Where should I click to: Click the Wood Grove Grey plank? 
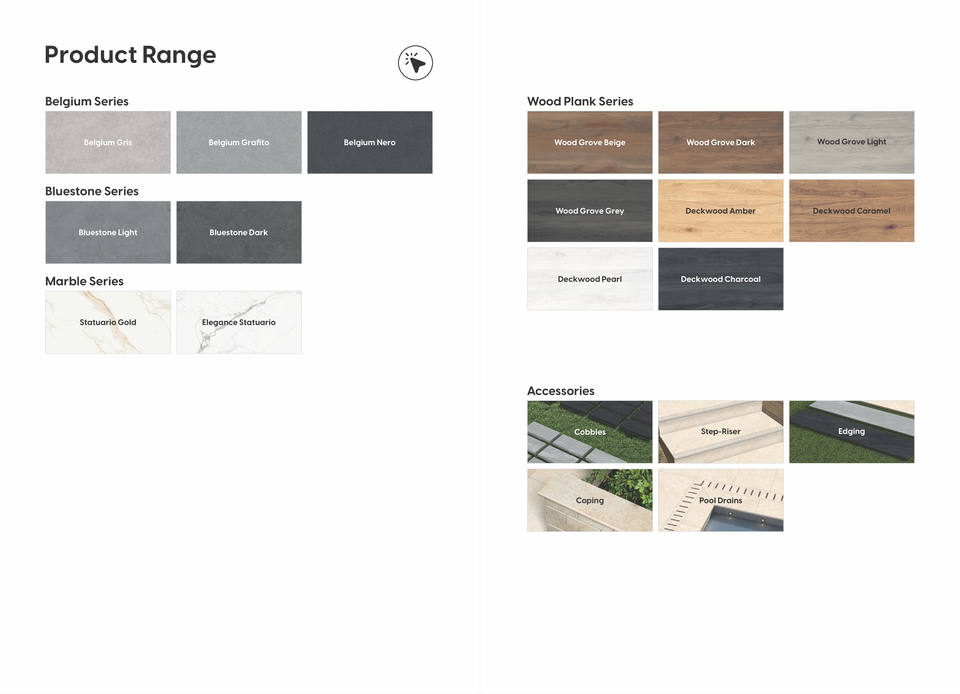tap(590, 211)
